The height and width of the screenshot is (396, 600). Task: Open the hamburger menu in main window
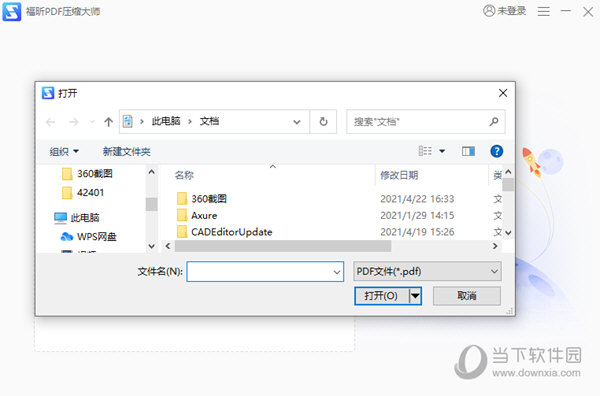[543, 11]
